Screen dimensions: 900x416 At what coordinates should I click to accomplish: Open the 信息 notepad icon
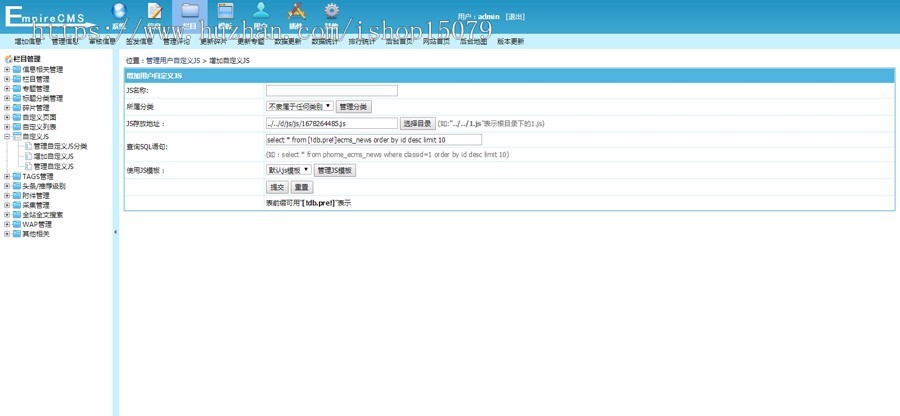click(x=155, y=11)
